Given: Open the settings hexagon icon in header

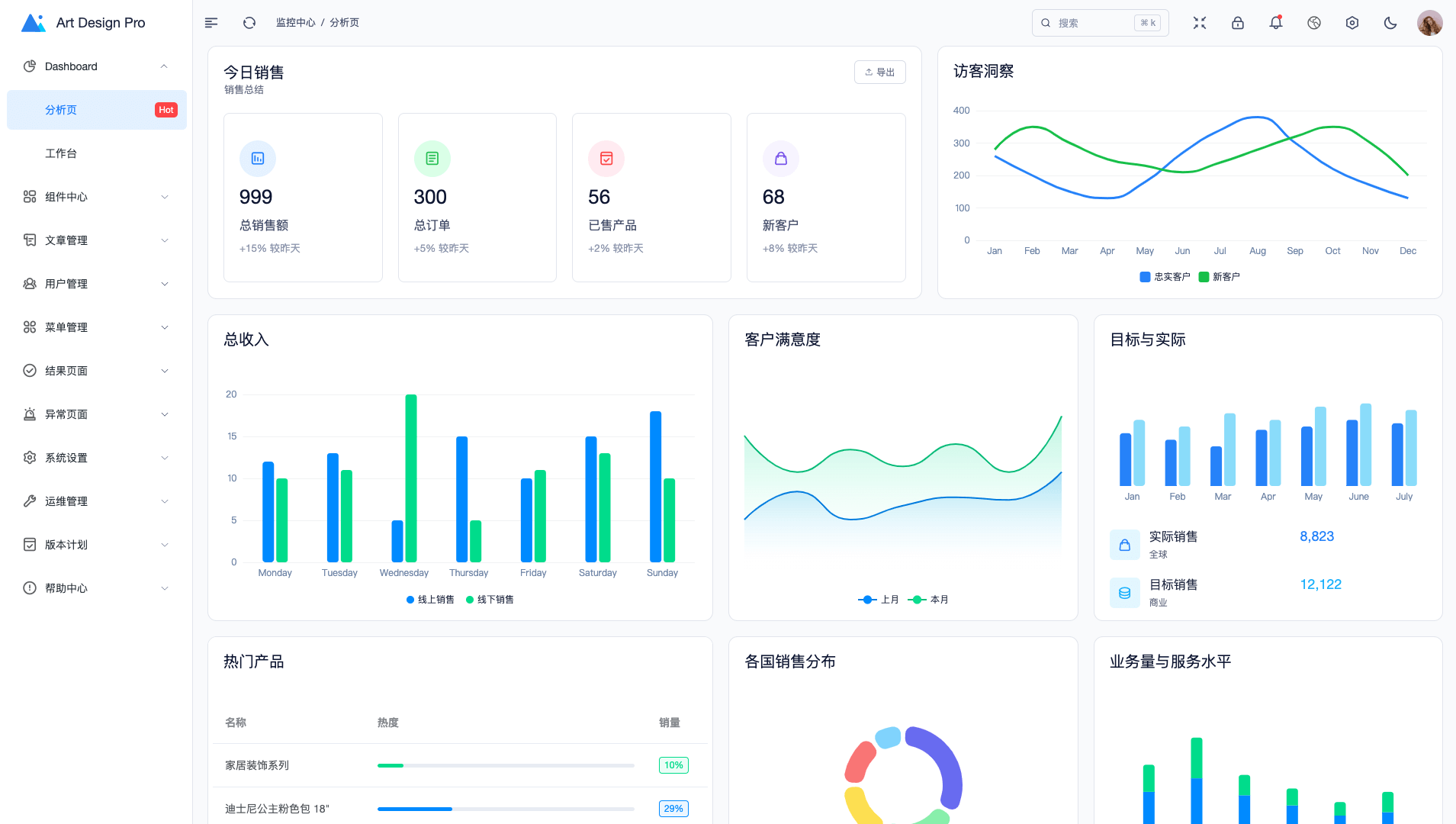Looking at the screenshot, I should pyautogui.click(x=1352, y=23).
